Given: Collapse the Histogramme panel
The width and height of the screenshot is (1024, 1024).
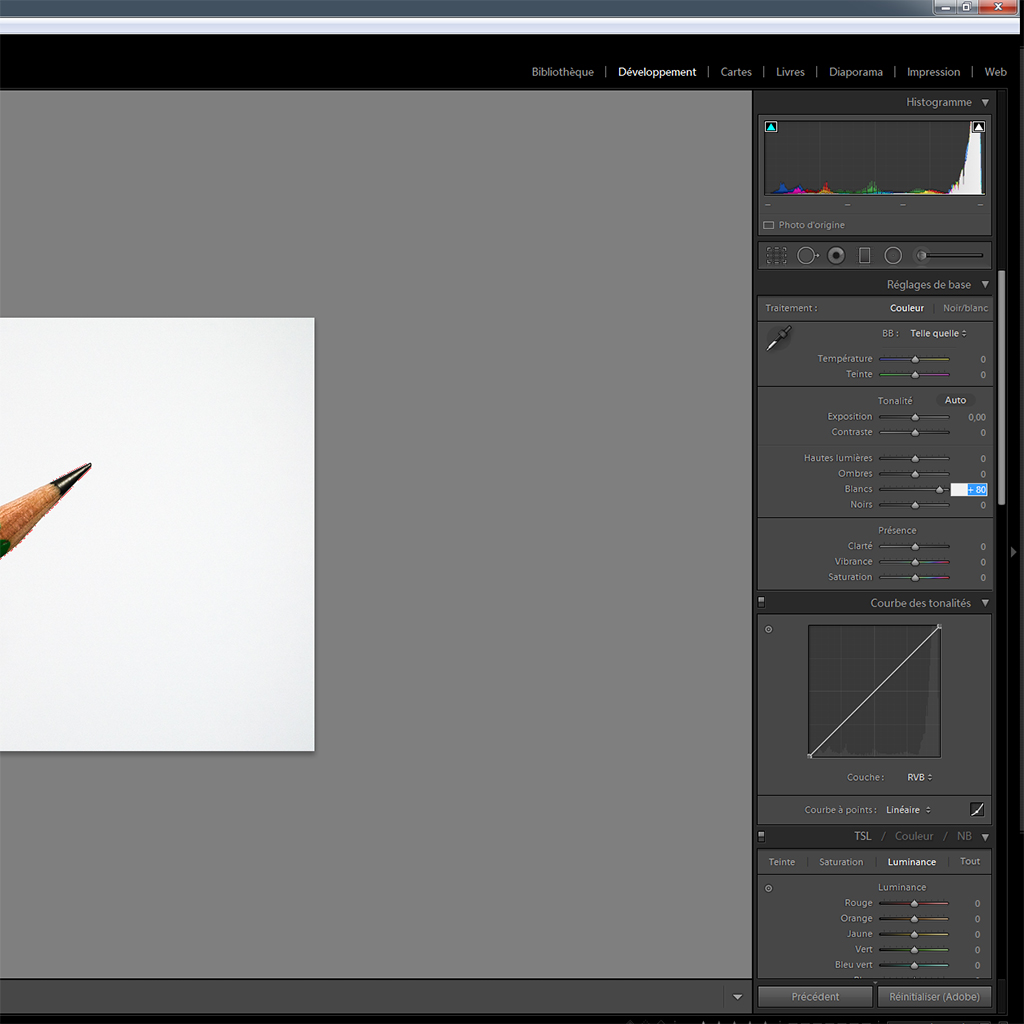Looking at the screenshot, I should click(985, 102).
